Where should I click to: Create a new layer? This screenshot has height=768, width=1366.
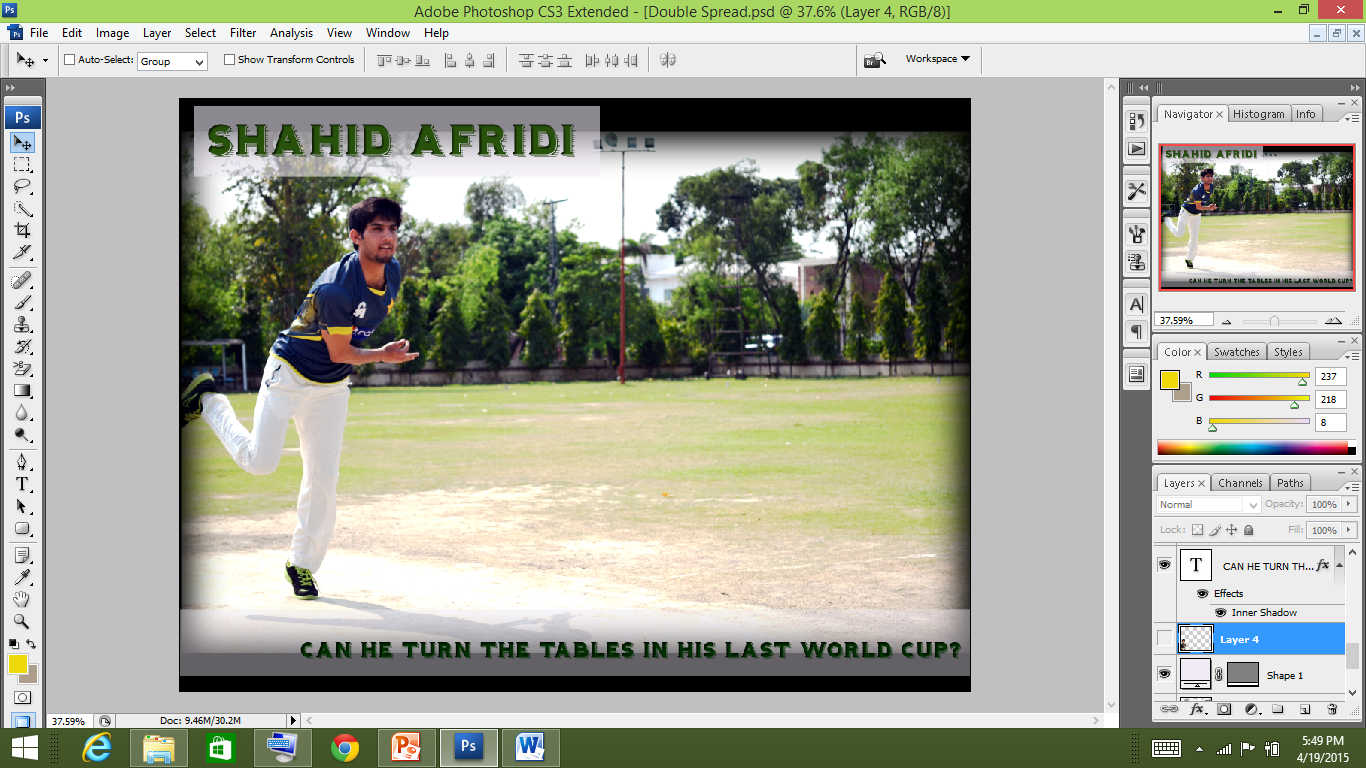pos(1305,709)
